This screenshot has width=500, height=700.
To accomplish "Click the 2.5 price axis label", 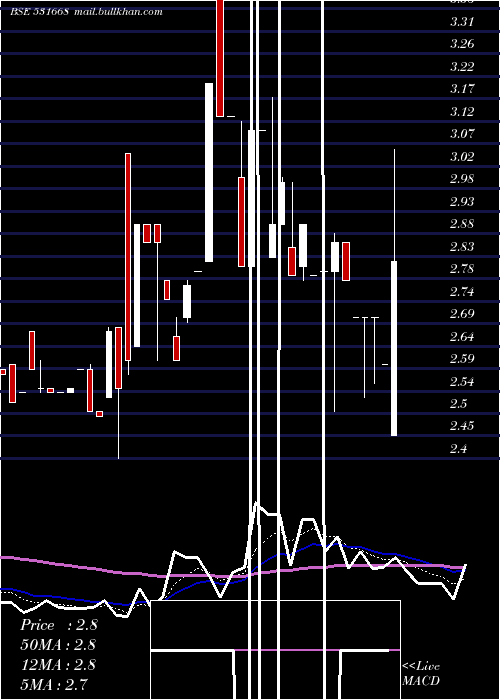I will click(458, 404).
